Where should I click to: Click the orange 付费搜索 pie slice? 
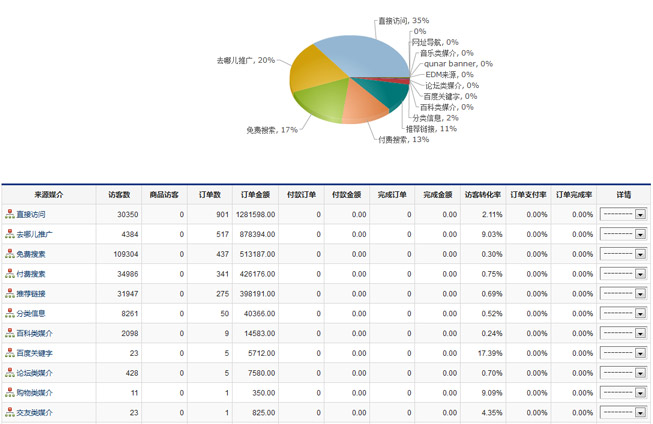pos(362,104)
